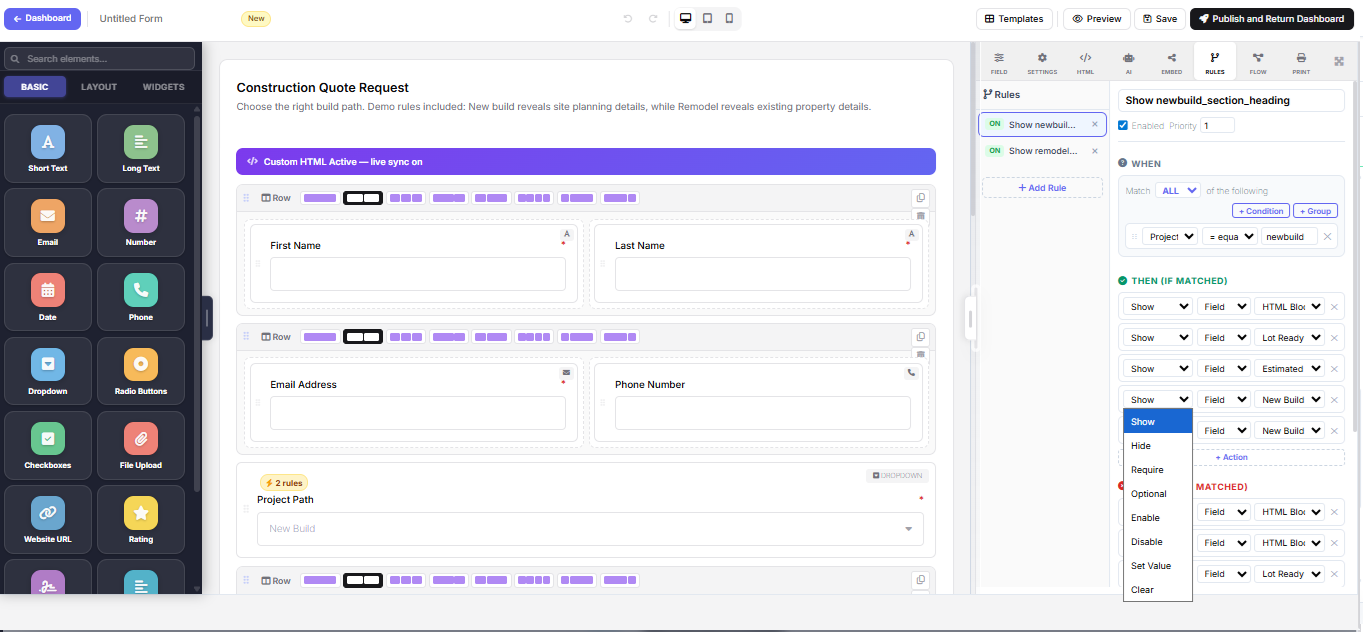Image resolution: width=1363 pixels, height=632 pixels.
Task: Choose Hide from the action list
Action: [x=1141, y=446]
